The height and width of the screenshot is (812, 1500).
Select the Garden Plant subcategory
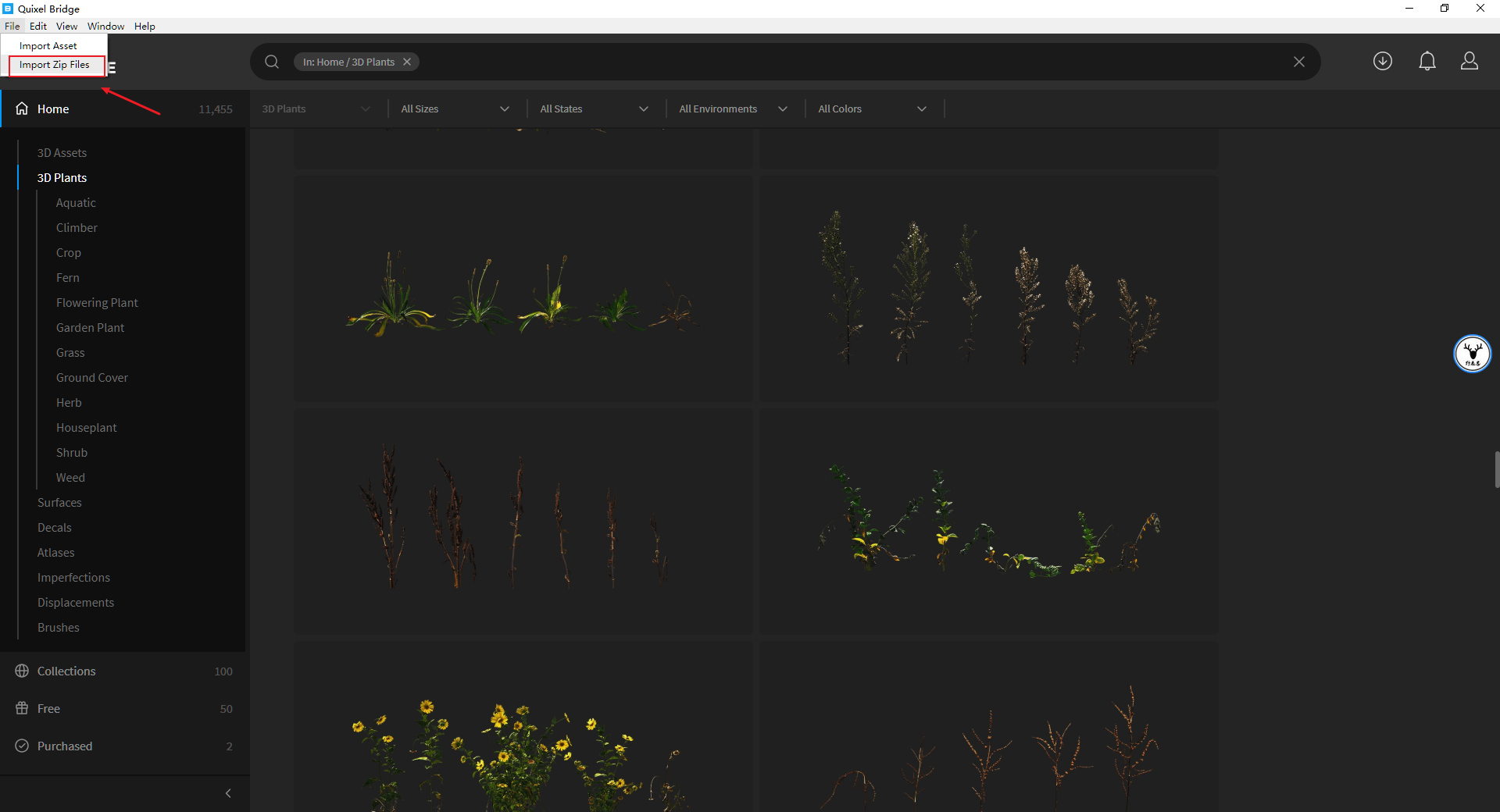tap(90, 328)
